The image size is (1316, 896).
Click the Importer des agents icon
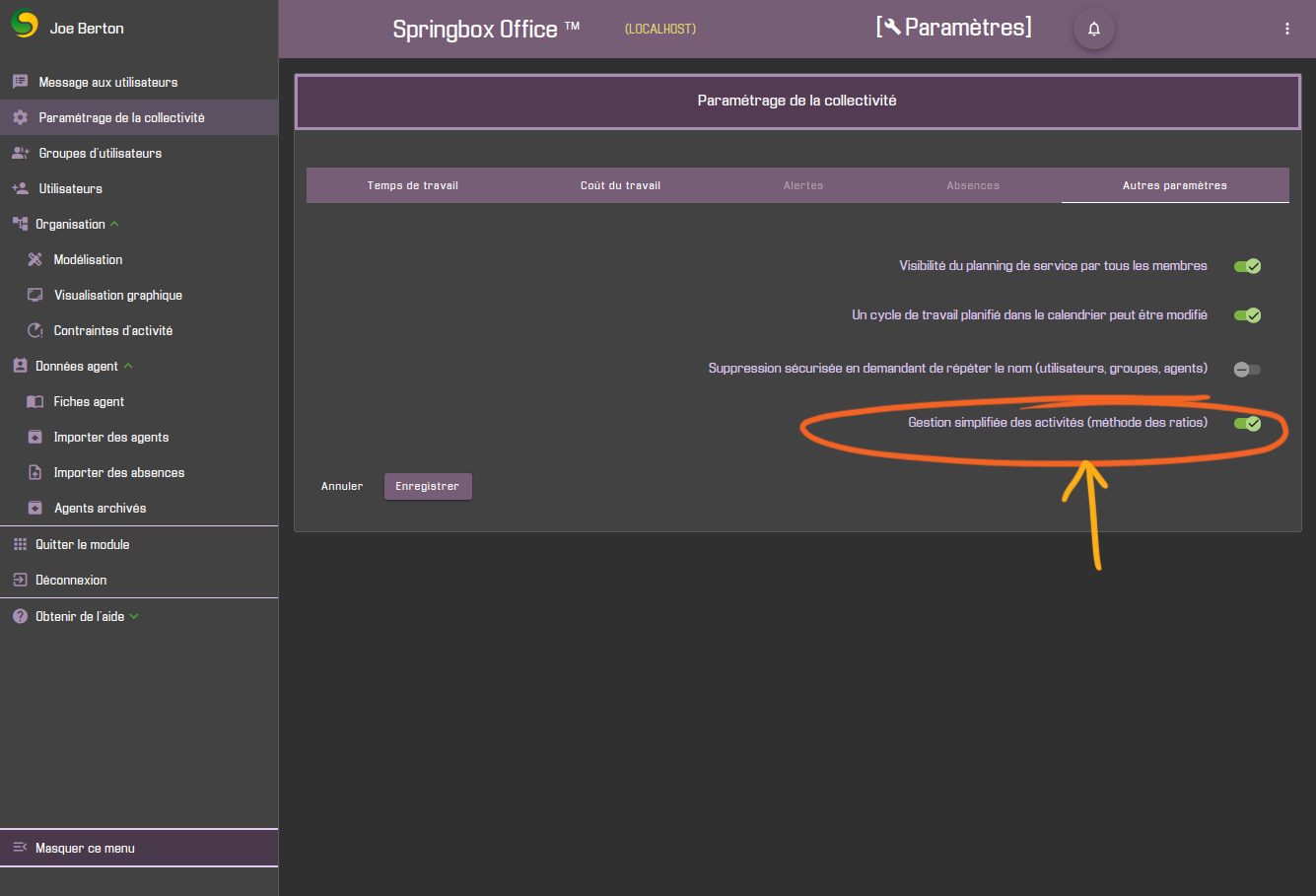[x=35, y=437]
